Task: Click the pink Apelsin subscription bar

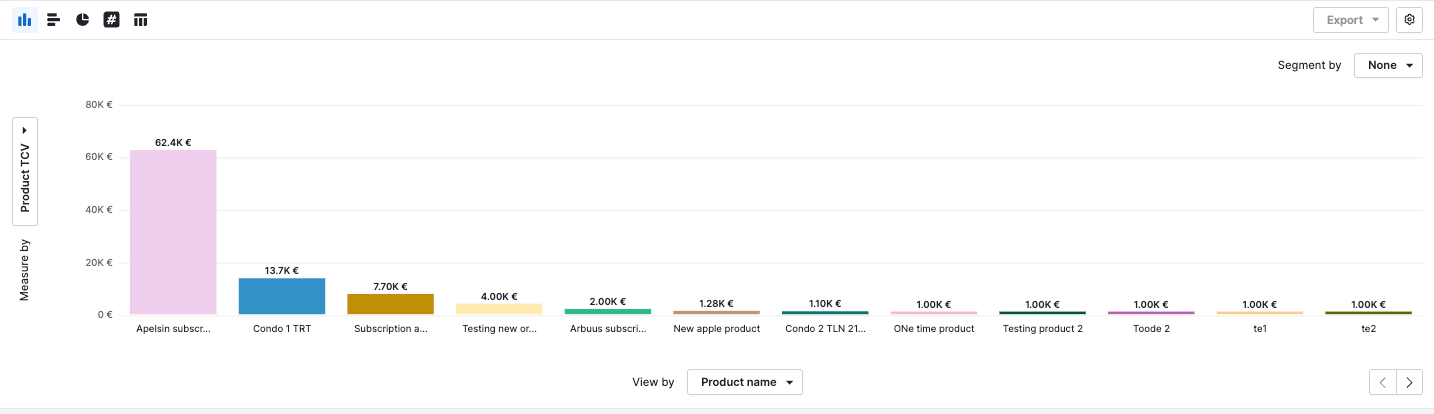Action: pyautogui.click(x=173, y=232)
